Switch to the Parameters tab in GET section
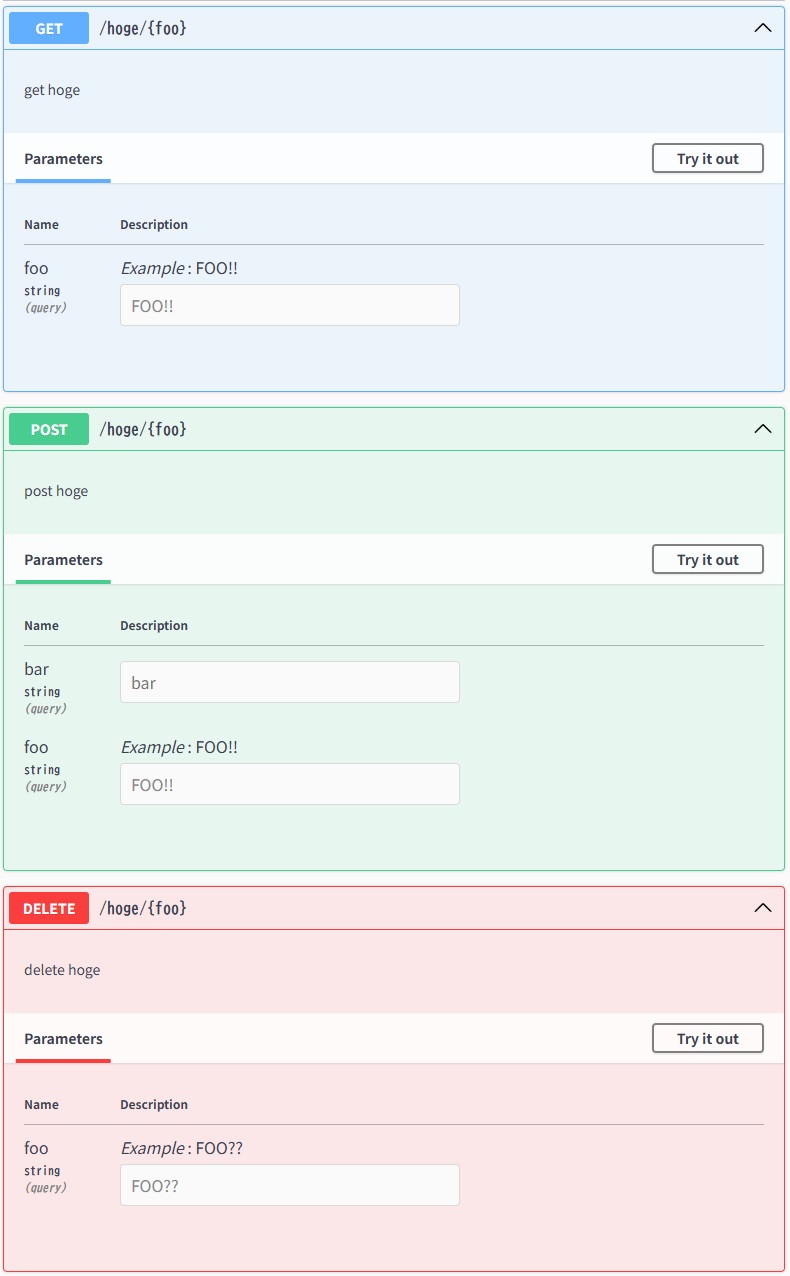 click(62, 158)
